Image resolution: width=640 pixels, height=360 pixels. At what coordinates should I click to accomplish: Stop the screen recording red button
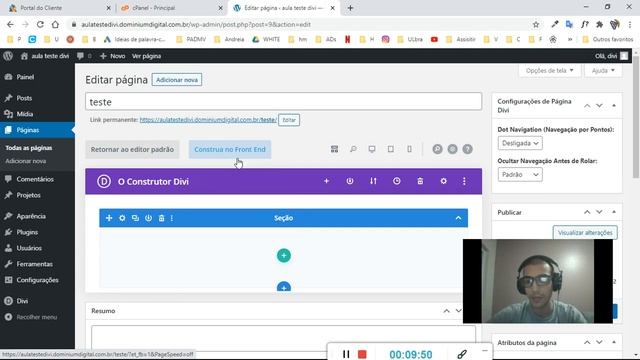coord(362,354)
